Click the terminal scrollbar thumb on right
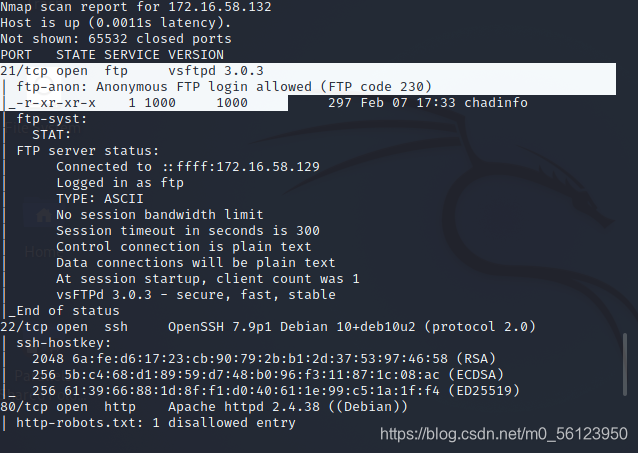Image resolution: width=638 pixels, height=453 pixels. (625, 364)
